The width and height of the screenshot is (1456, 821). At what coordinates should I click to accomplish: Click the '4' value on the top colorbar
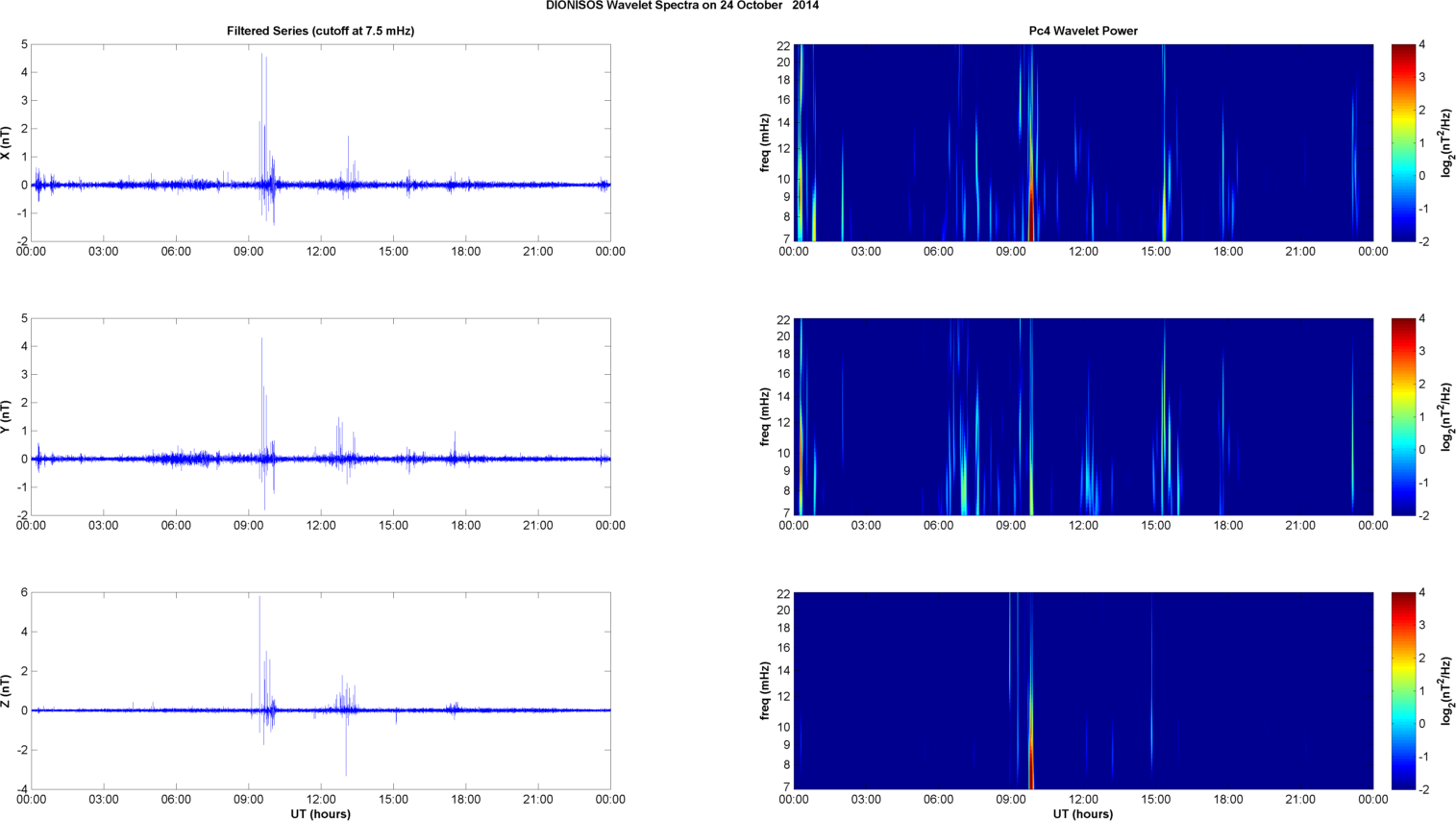(1423, 45)
